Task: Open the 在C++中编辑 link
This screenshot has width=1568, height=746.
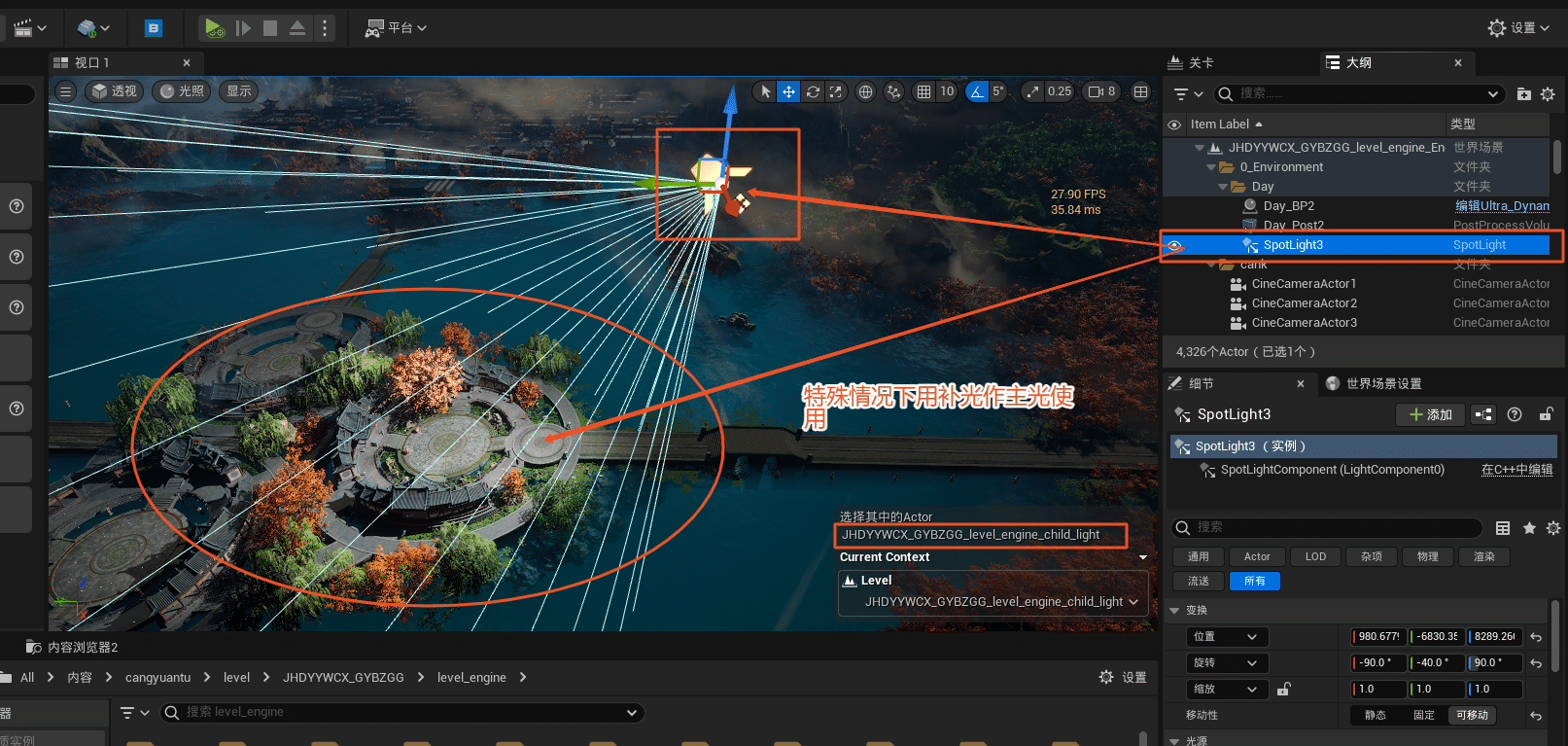Action: tap(1516, 470)
